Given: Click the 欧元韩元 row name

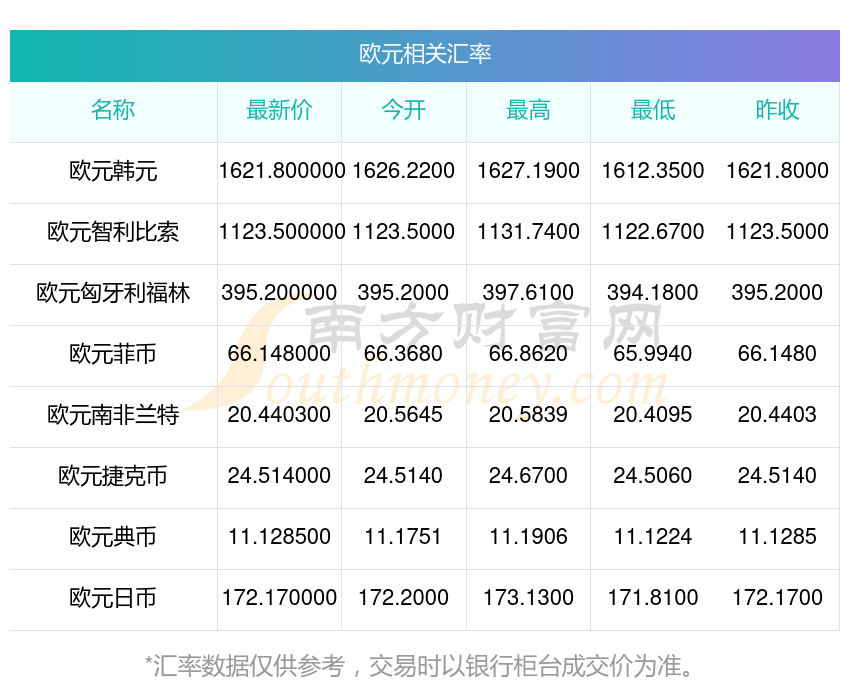Looking at the screenshot, I should click(113, 171).
